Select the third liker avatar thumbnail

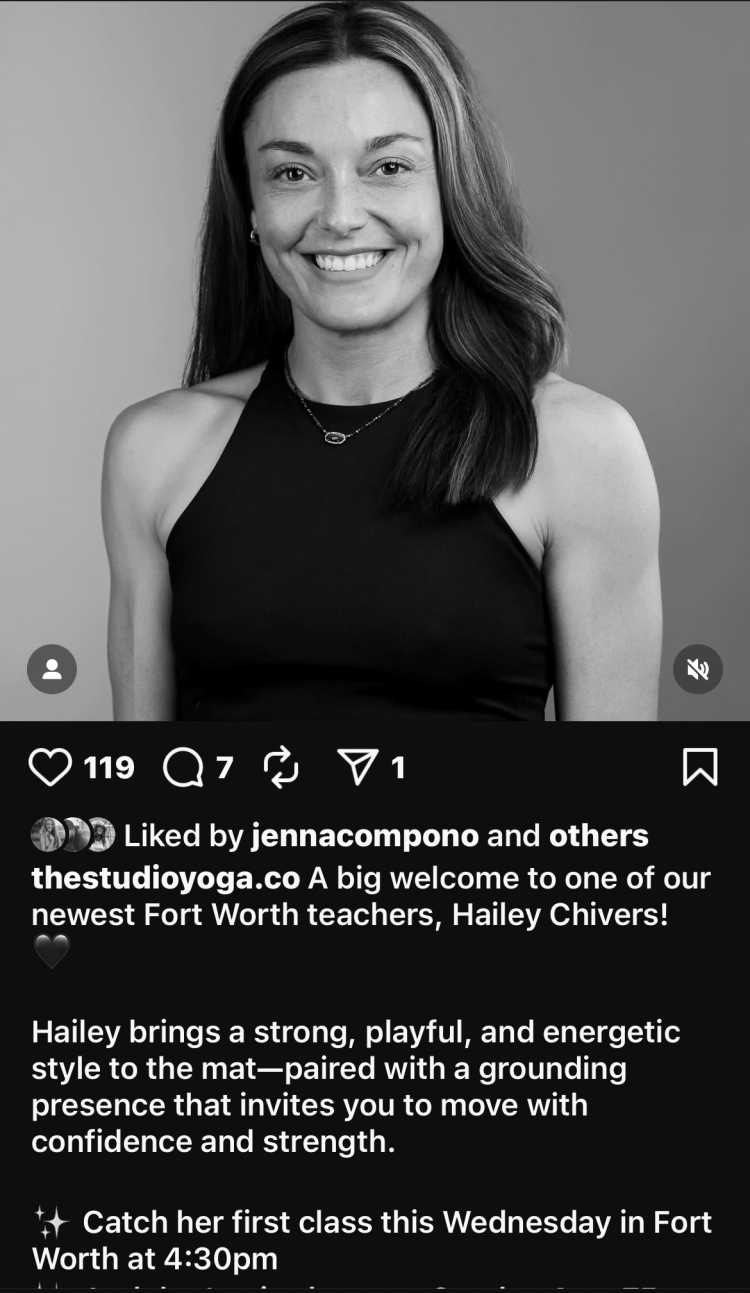pos(100,834)
